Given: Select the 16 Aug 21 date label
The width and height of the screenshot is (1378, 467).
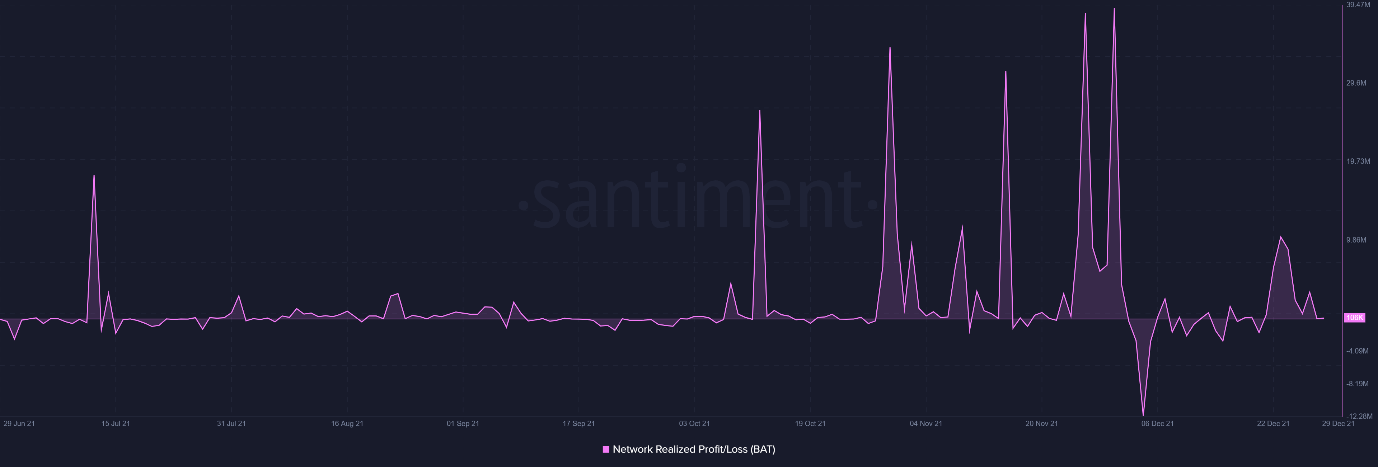Looking at the screenshot, I should coord(346,423).
